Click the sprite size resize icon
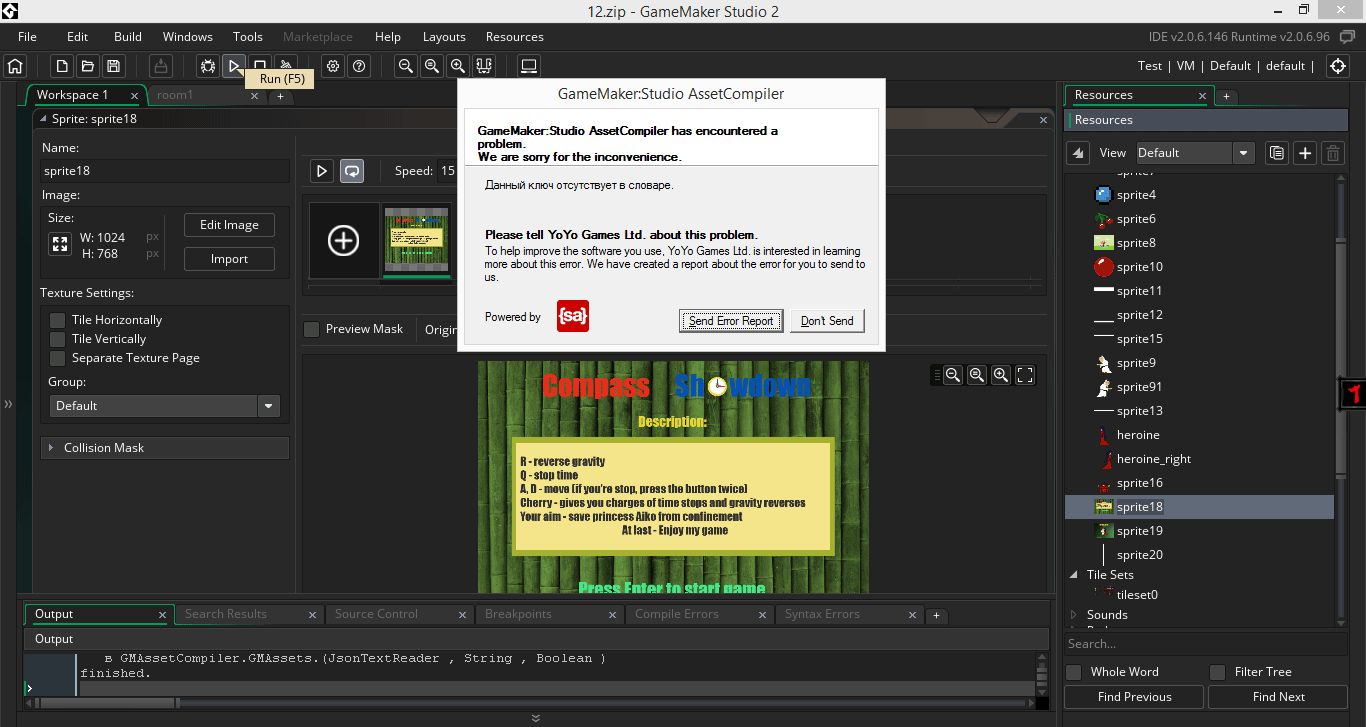The height and width of the screenshot is (727, 1366). [x=60, y=245]
